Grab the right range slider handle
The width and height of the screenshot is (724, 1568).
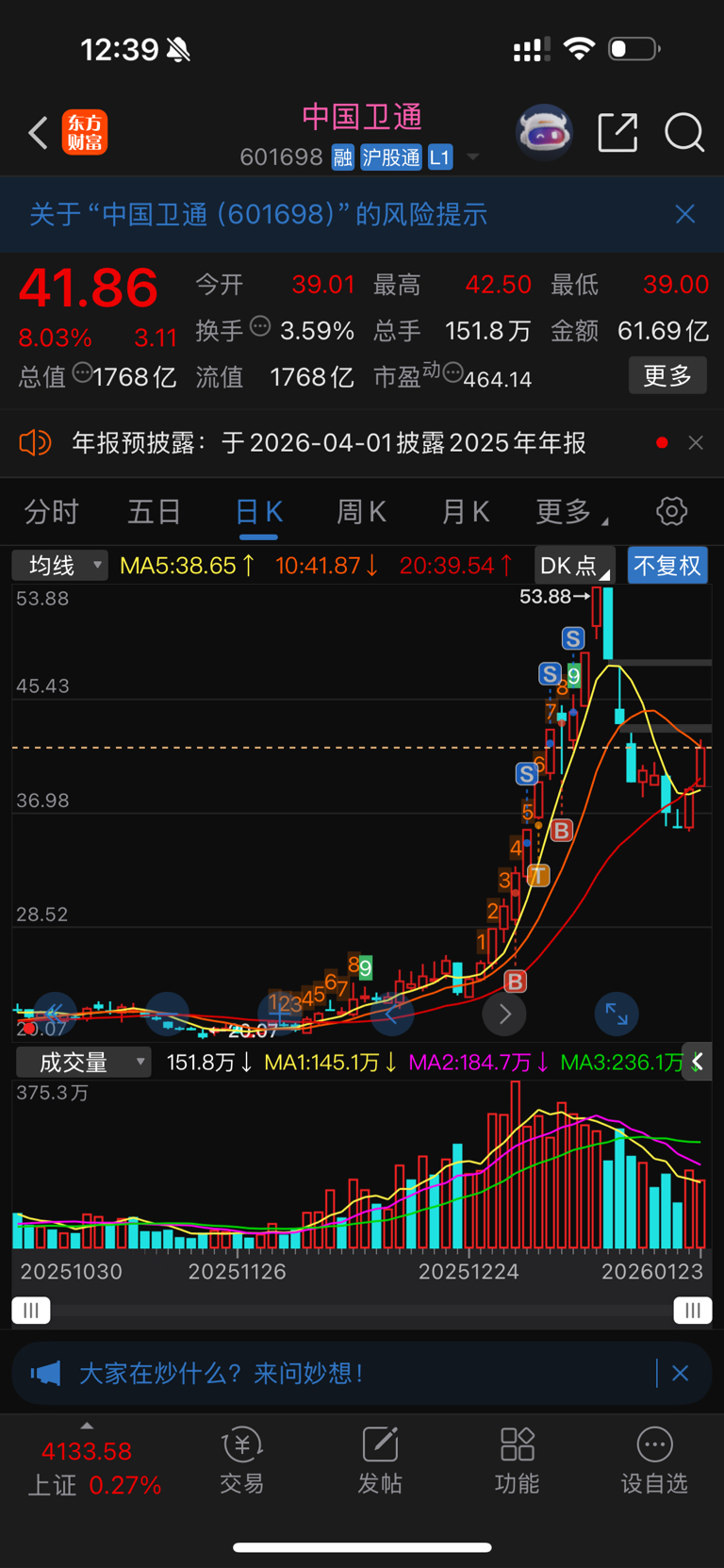693,1310
